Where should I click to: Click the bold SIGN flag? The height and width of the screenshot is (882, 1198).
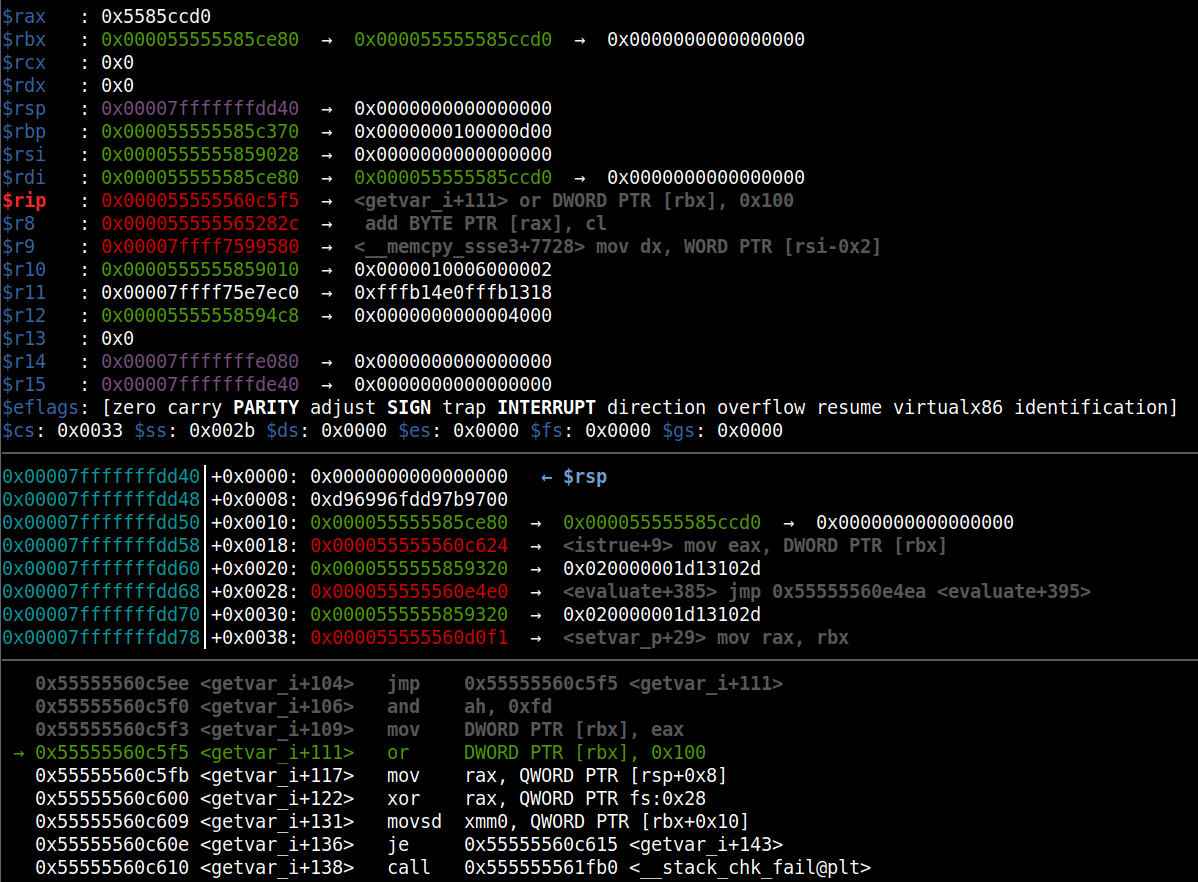tap(409, 407)
